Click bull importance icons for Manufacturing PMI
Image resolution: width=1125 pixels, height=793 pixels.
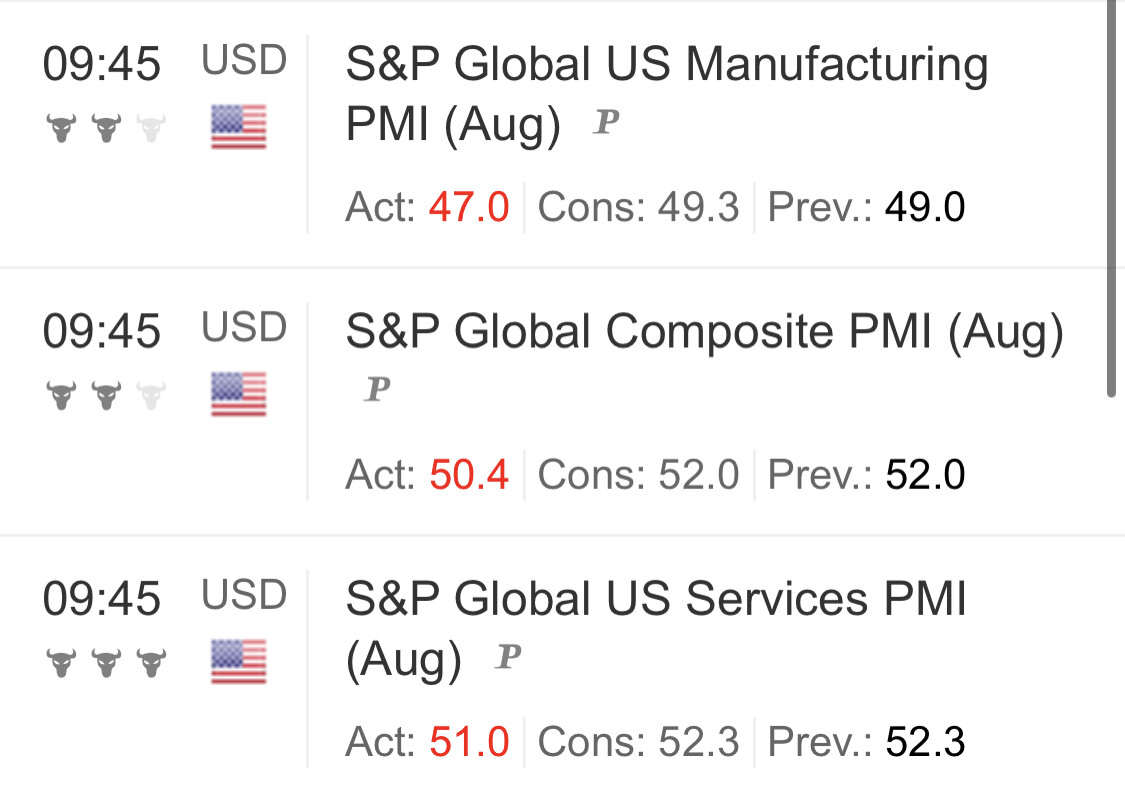[x=106, y=128]
